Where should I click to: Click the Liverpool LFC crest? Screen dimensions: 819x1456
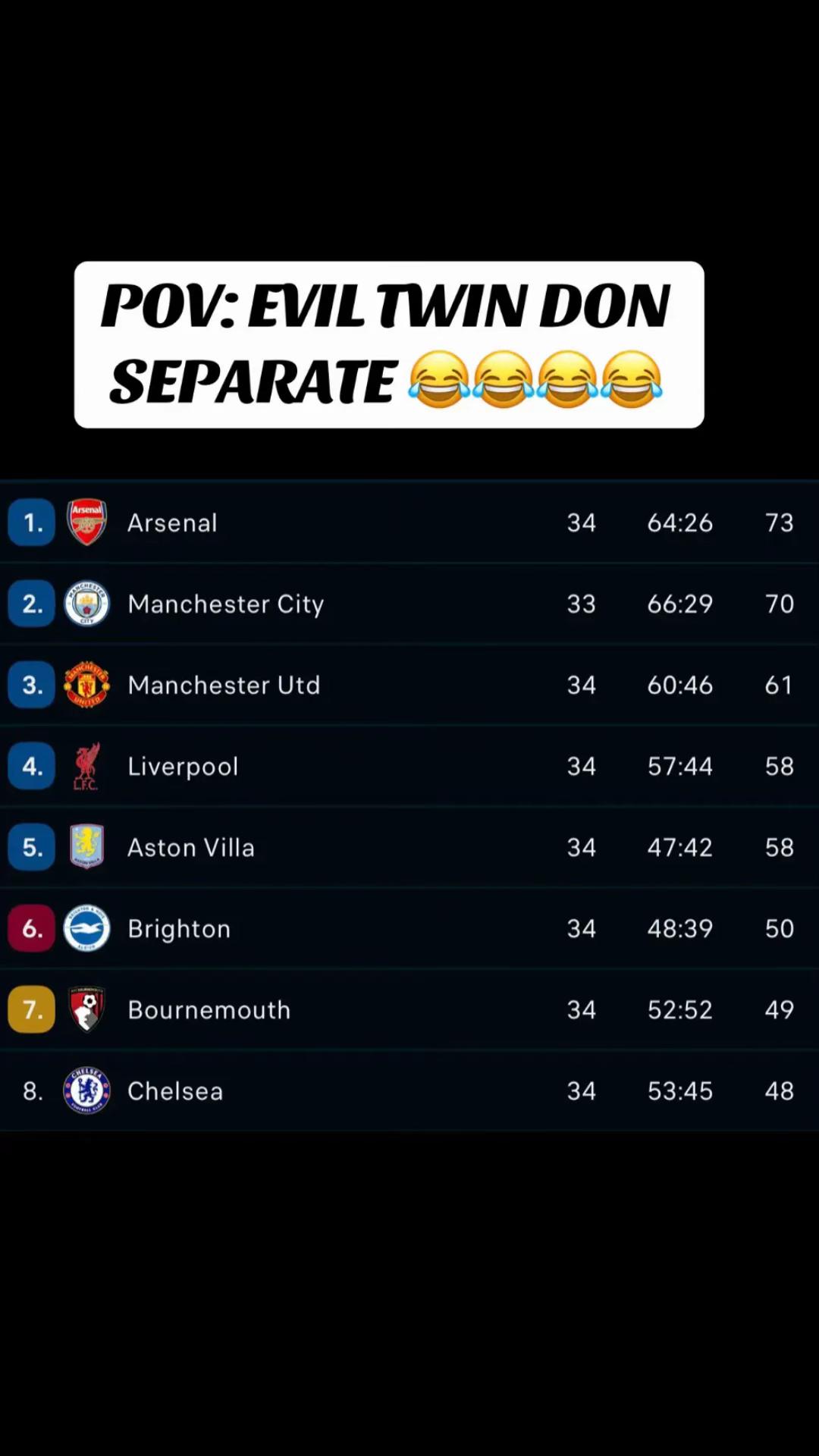(86, 766)
